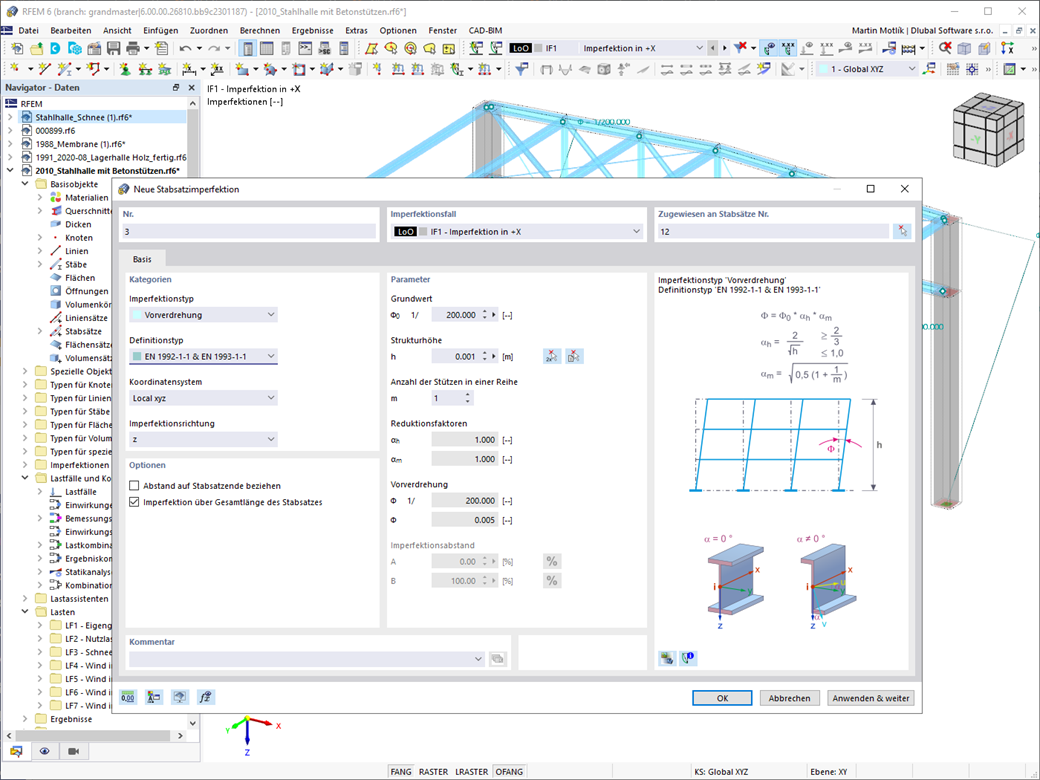Open the Imperfektionsfall dropdown
Screen dimensions: 1040x780
pos(517,231)
